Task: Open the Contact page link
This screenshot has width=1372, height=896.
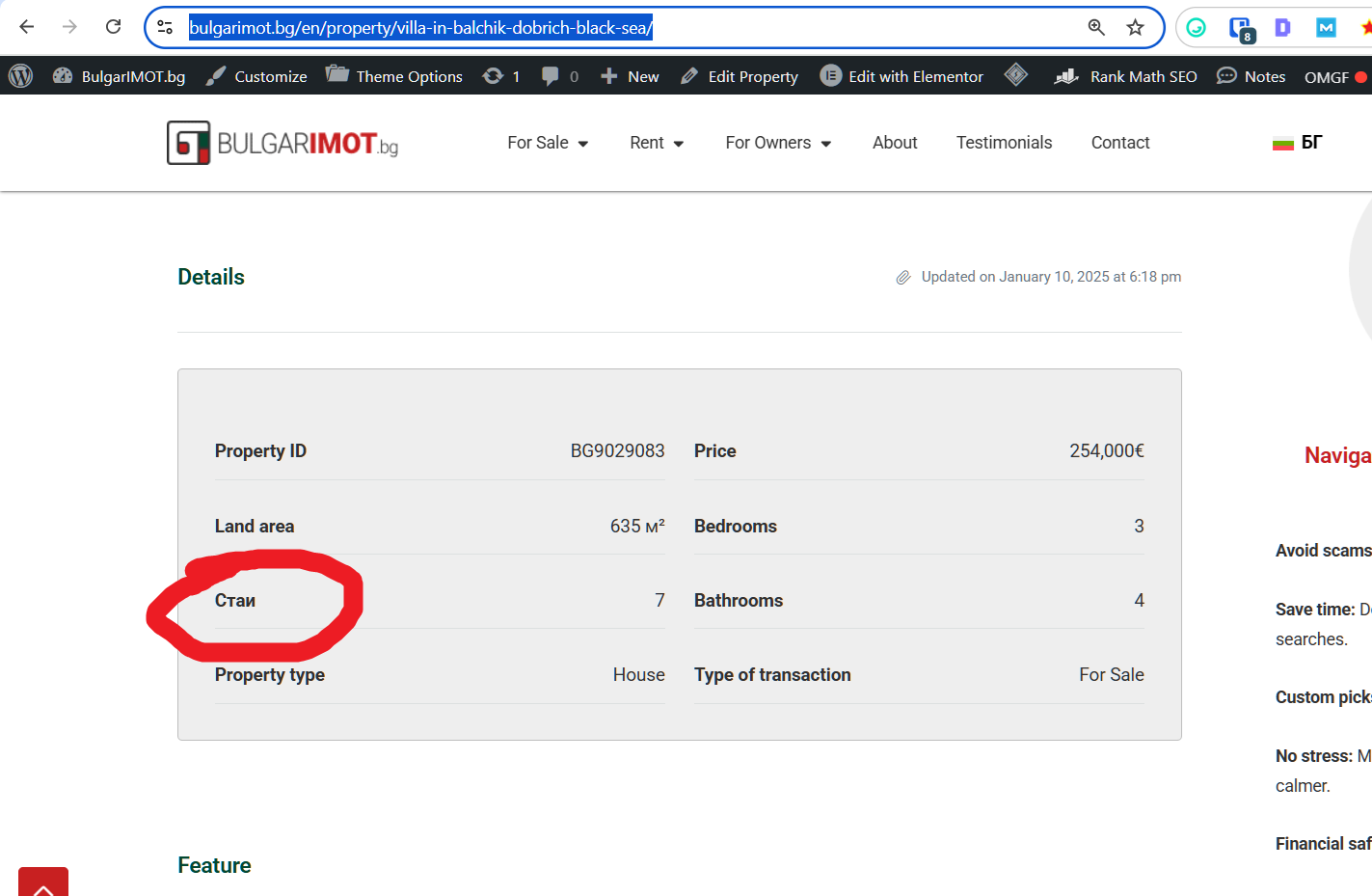Action: [x=1120, y=143]
